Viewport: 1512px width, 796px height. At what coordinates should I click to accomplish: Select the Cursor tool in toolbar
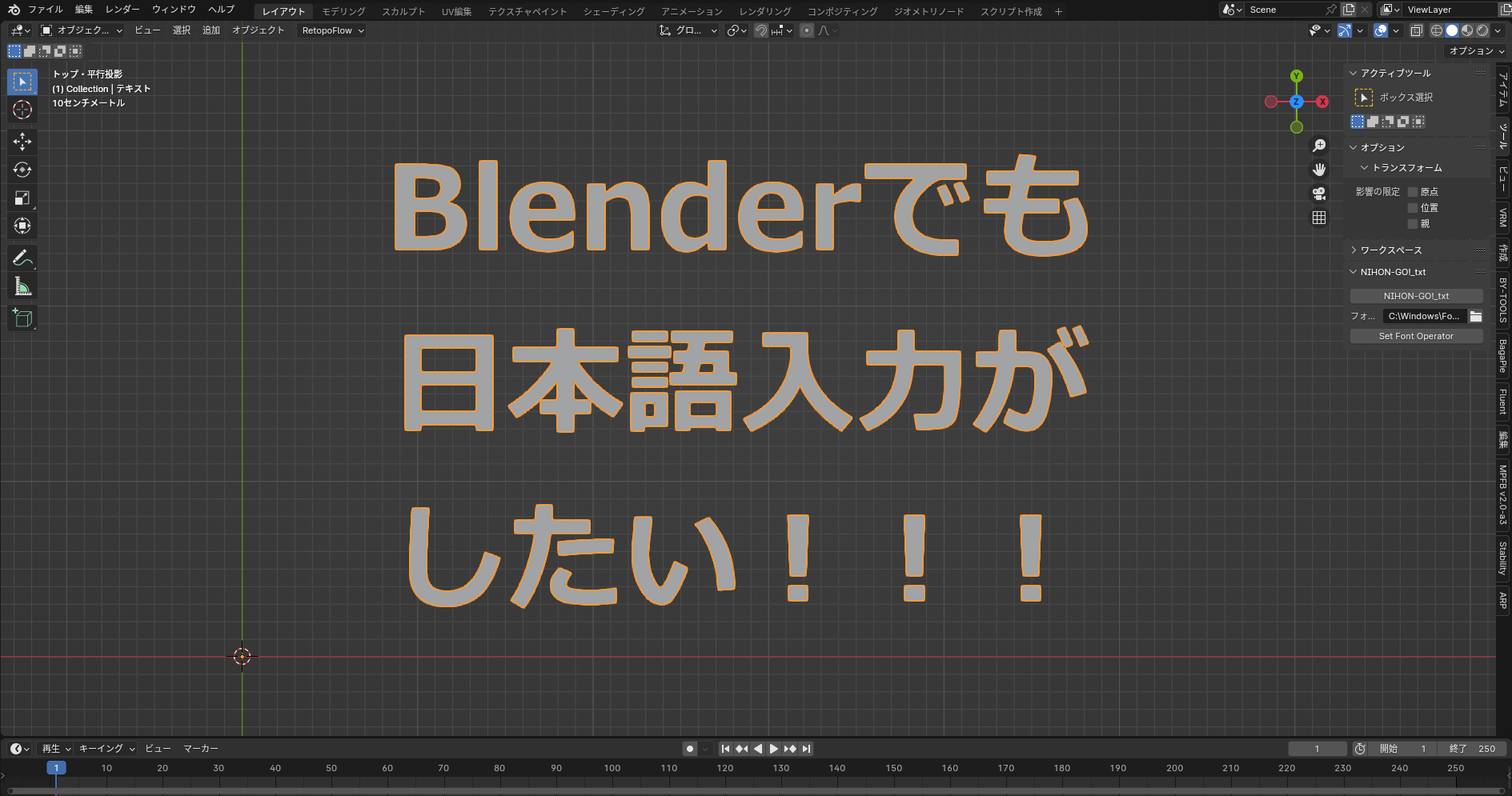point(22,110)
